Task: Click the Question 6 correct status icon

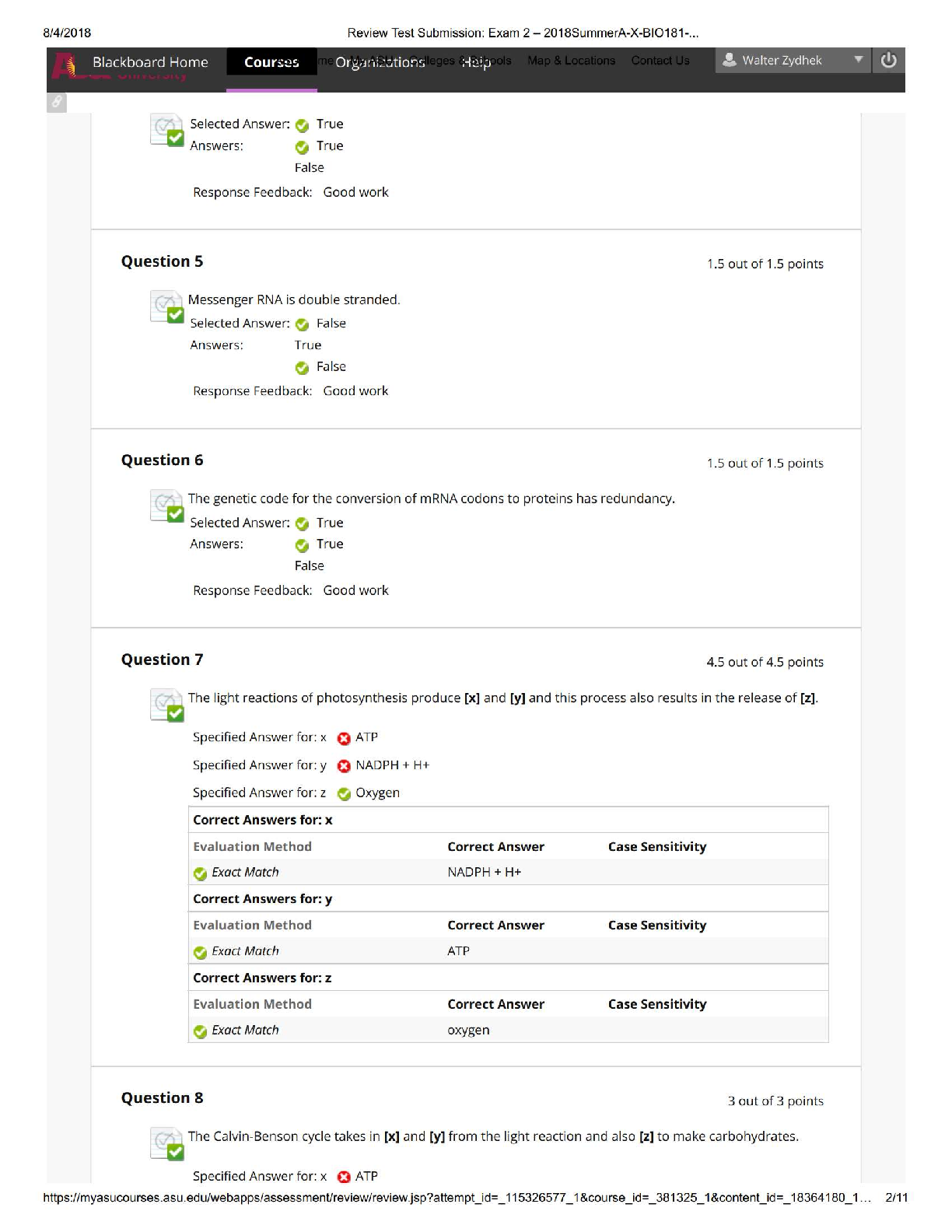Action: tap(166, 506)
